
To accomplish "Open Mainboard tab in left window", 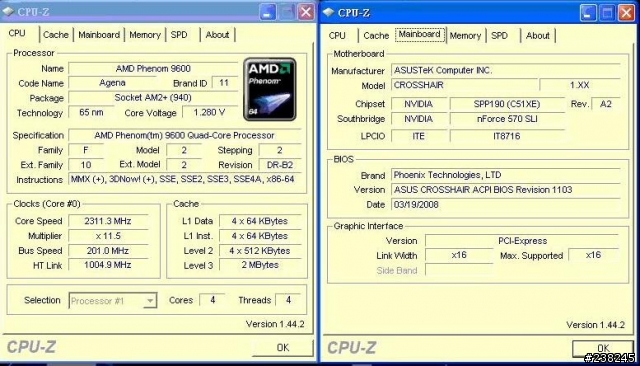I will [x=99, y=35].
